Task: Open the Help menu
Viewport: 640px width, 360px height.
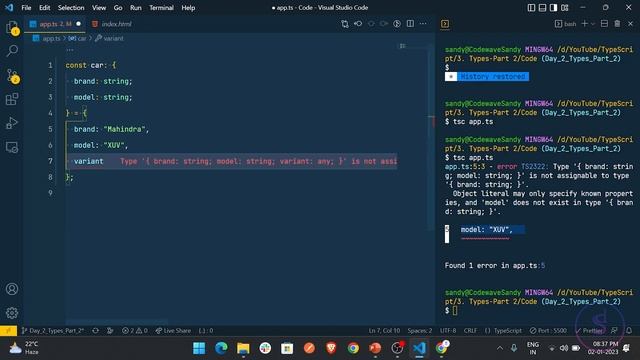Action: pyautogui.click(x=188, y=8)
